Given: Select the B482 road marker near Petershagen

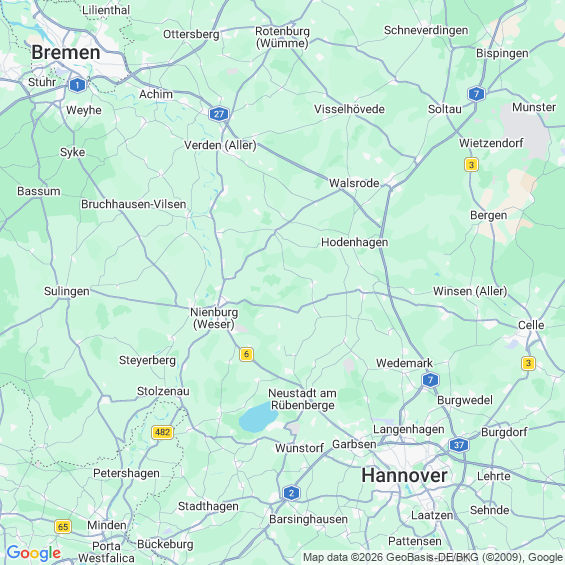Looking at the screenshot, I should 163,432.
